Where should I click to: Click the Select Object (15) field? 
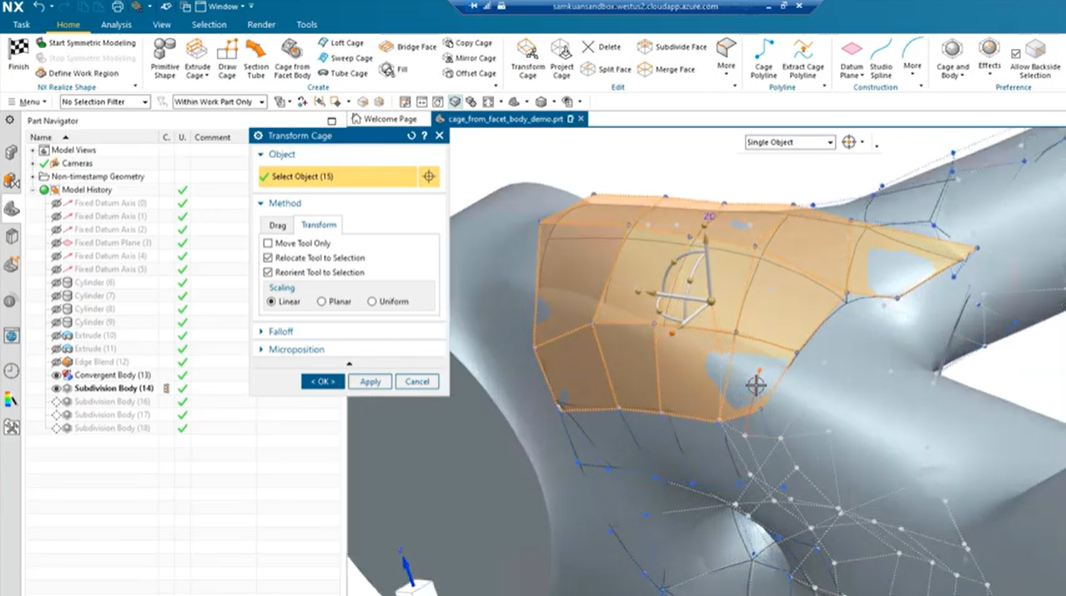tap(337, 177)
